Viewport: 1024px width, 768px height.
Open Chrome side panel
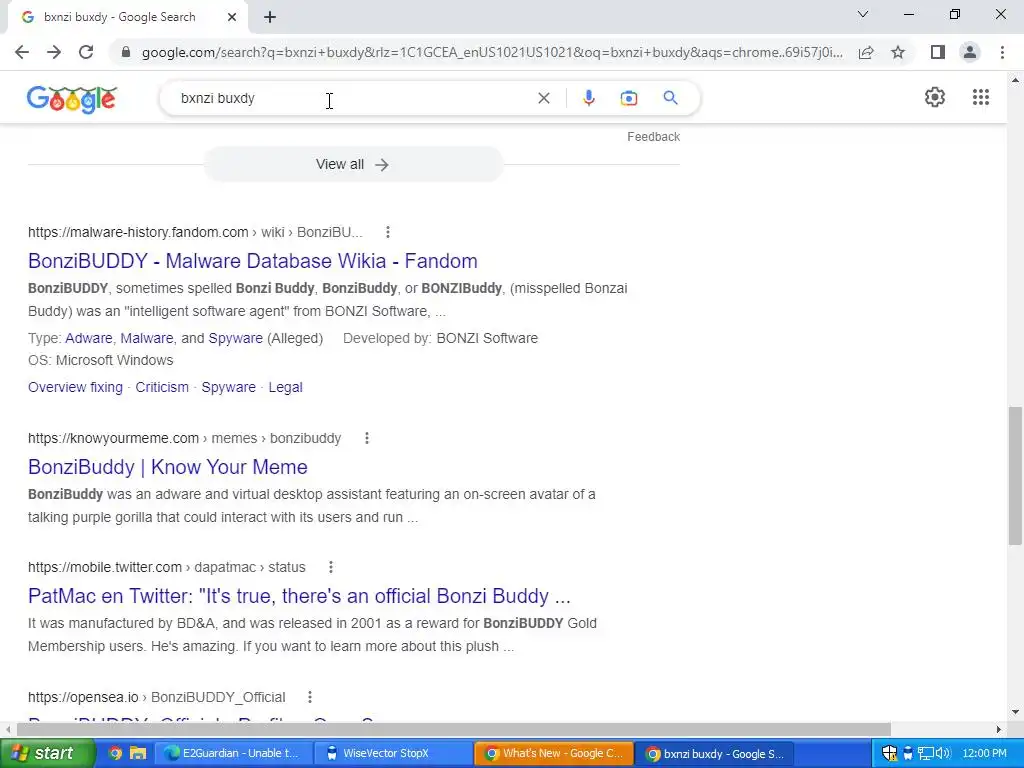pos(938,52)
